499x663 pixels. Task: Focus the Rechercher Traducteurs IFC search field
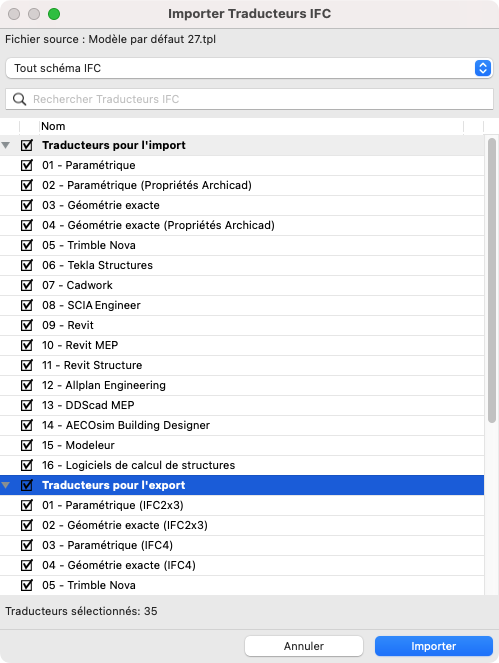249,99
